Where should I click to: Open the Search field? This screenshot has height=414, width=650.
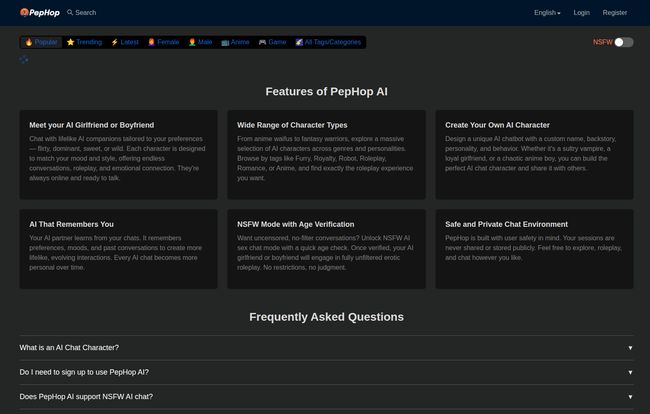coord(82,12)
